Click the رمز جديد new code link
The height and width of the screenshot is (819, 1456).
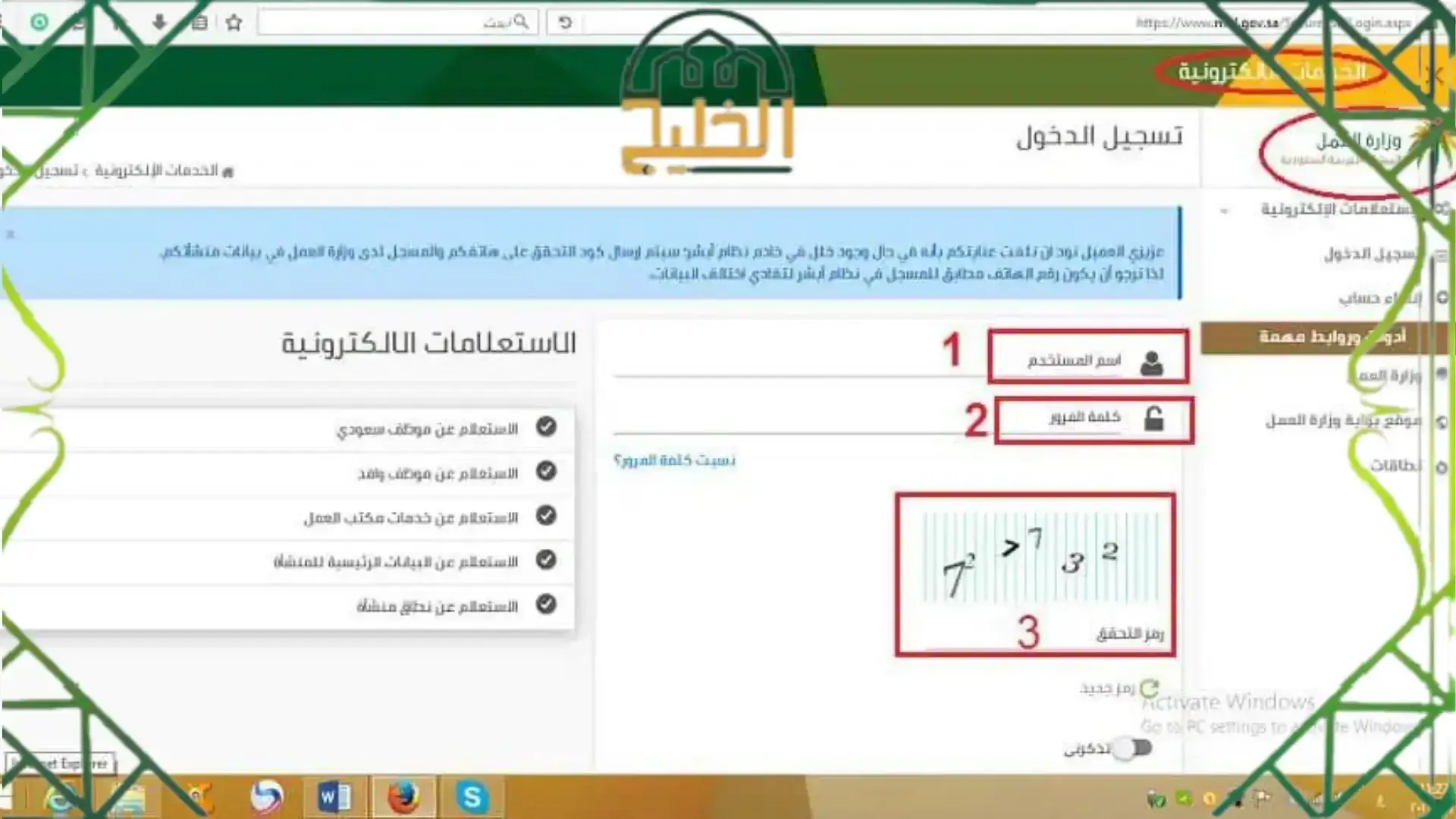(x=1107, y=689)
